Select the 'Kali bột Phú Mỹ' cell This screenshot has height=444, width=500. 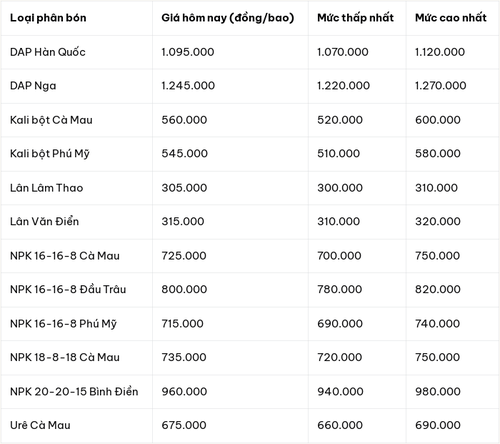pyautogui.click(x=50, y=154)
